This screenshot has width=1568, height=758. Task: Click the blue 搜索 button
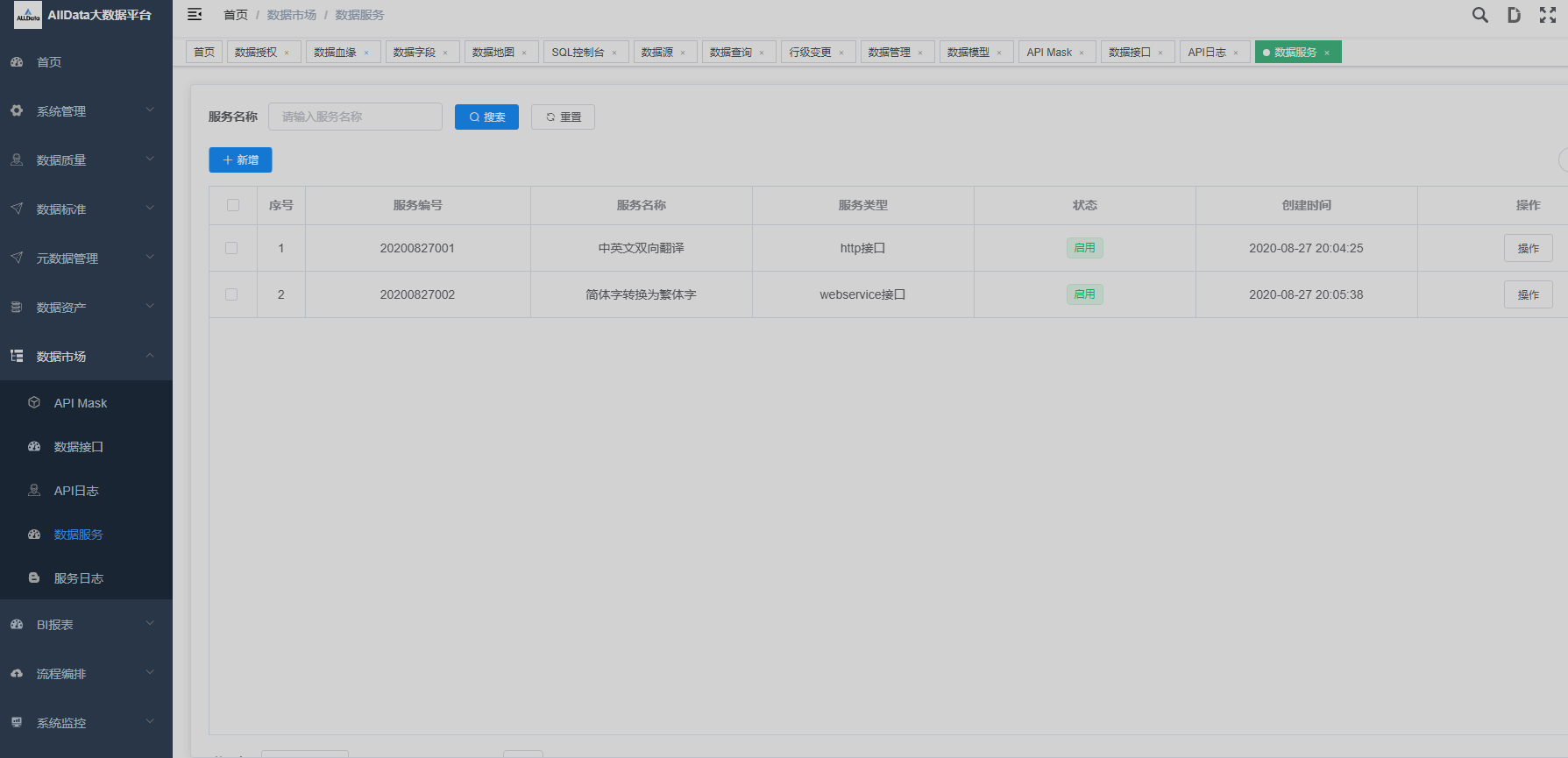coord(486,117)
